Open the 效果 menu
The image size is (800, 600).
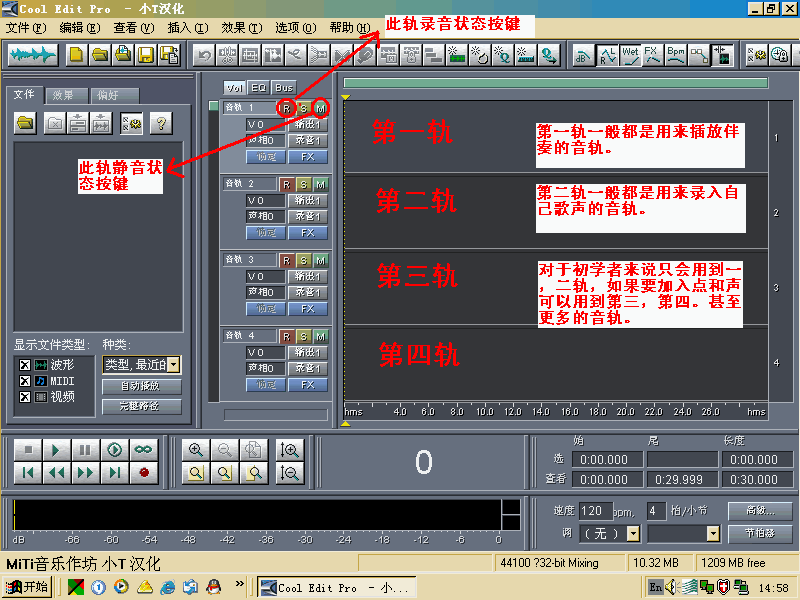(x=241, y=28)
